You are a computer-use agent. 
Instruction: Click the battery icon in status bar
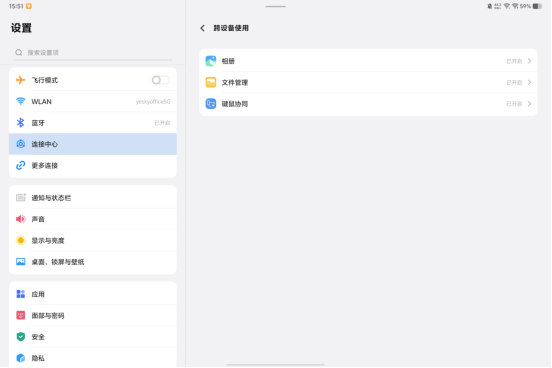[x=537, y=6]
